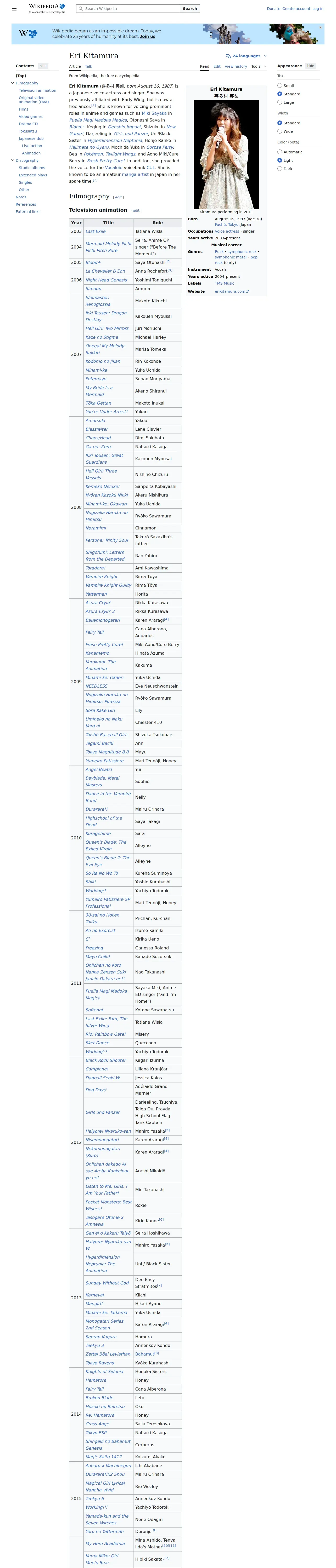The height and width of the screenshot is (1568, 336).
Task: Open Eri Kitamura's infobox photo
Action: point(226,155)
